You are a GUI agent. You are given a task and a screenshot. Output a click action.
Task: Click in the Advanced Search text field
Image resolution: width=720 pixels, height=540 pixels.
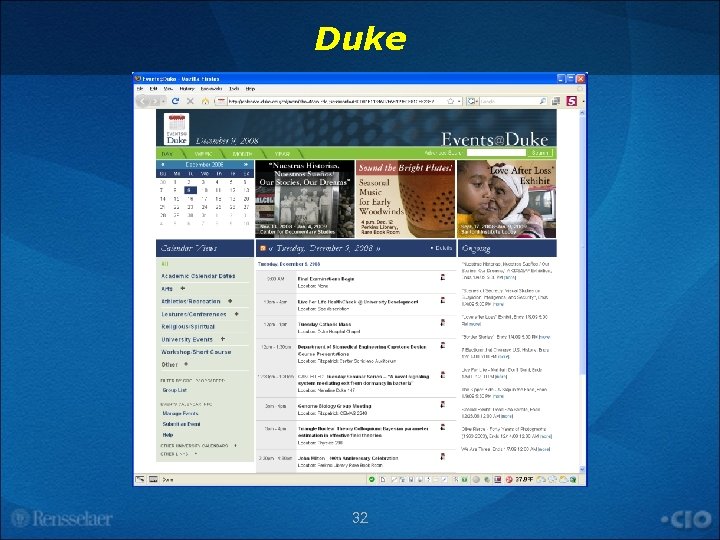click(x=496, y=153)
